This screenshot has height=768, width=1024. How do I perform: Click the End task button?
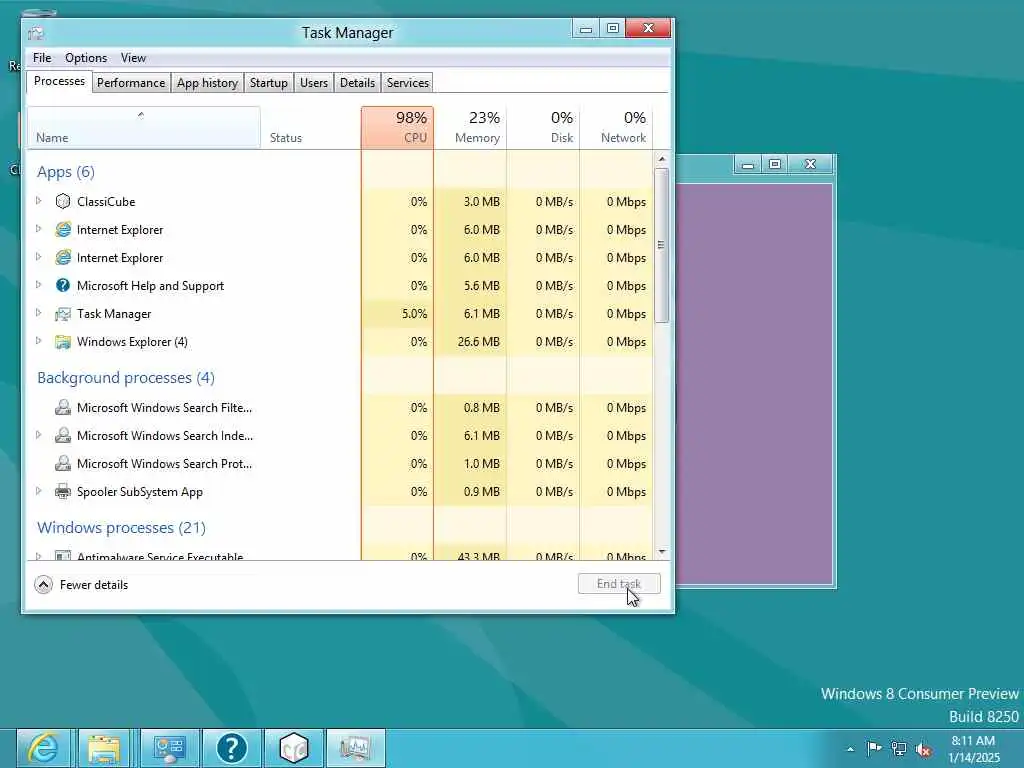point(619,584)
